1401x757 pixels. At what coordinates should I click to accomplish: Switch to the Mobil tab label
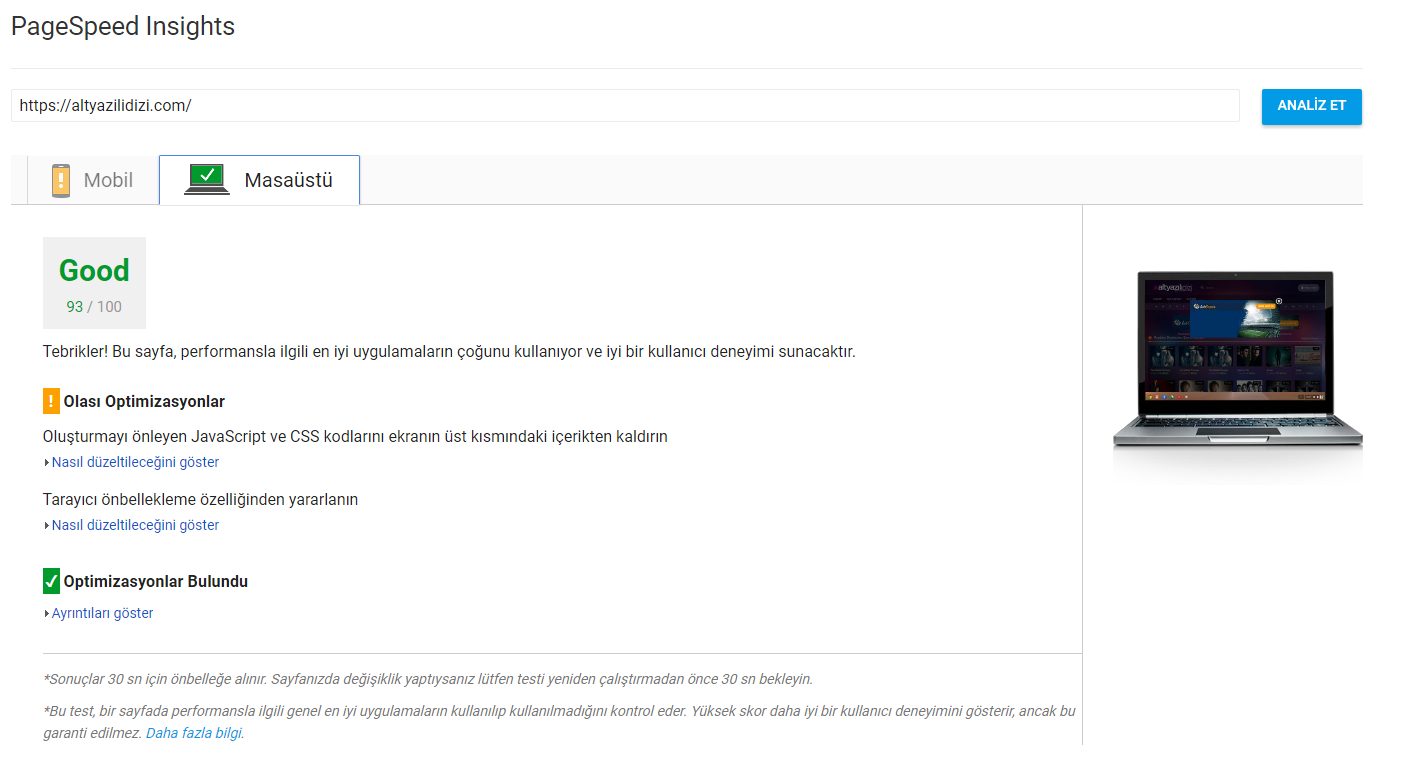coord(108,181)
